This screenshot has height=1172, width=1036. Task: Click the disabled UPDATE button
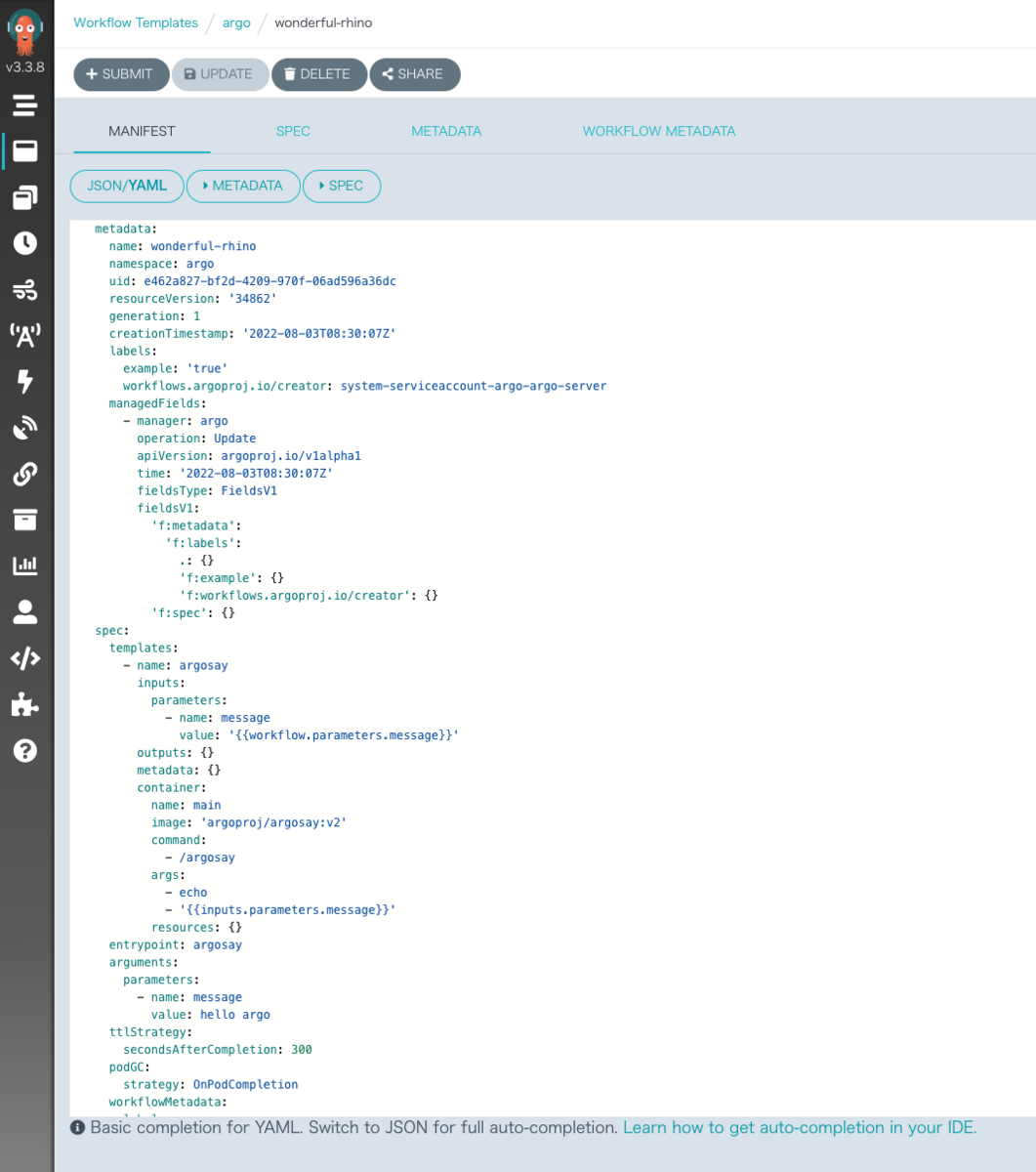click(x=221, y=74)
